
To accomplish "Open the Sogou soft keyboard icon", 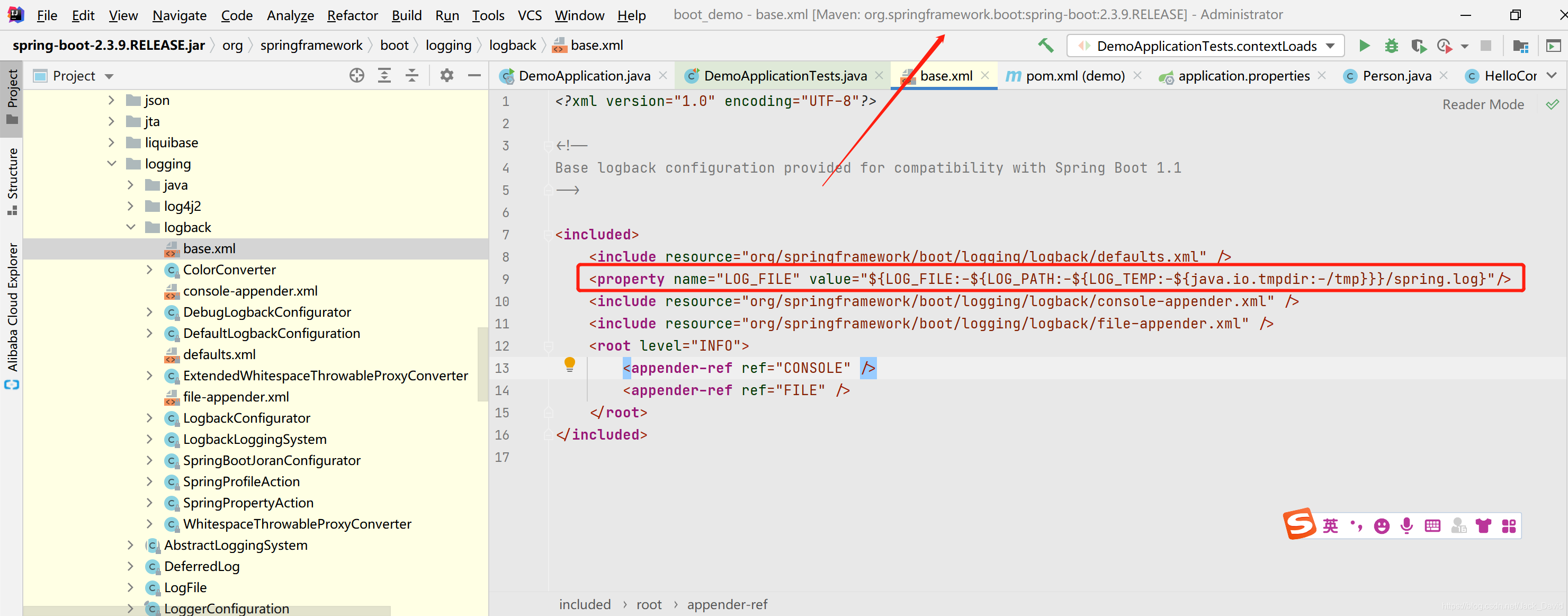I will [x=1433, y=526].
